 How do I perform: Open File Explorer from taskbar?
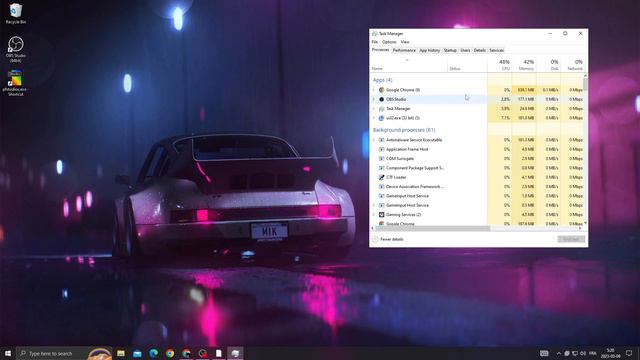(121, 353)
